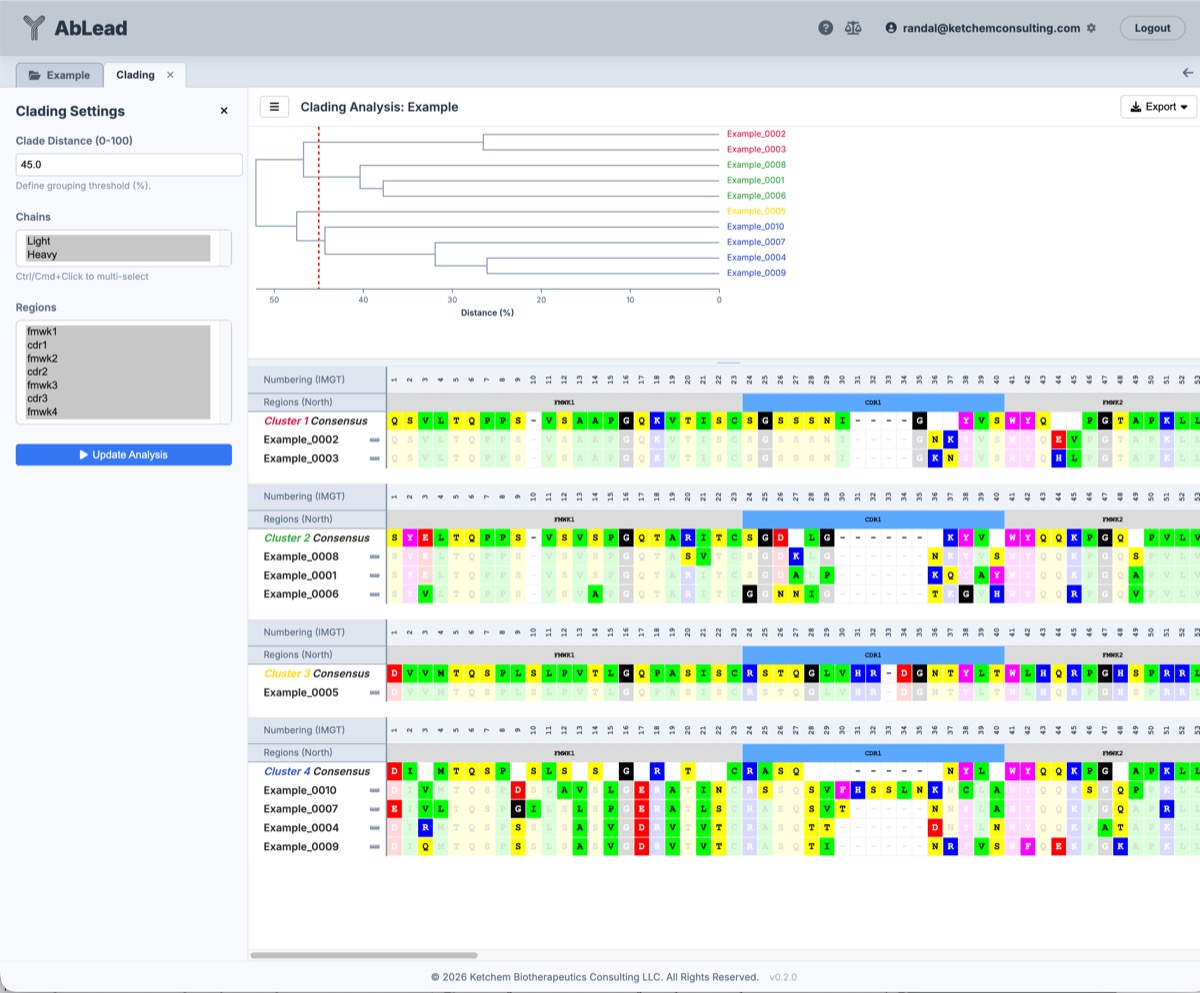This screenshot has height=993, width=1200.
Task: Click the Clade Distance input field
Action: tap(128, 164)
